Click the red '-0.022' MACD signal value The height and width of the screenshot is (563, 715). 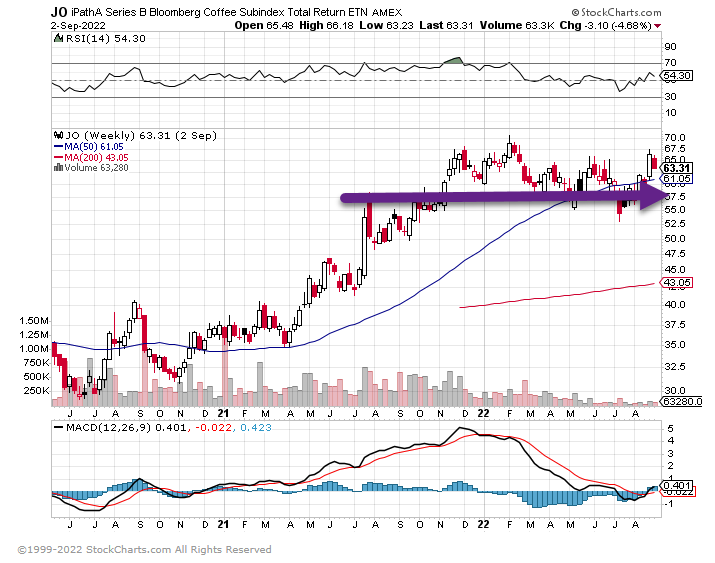(213, 428)
